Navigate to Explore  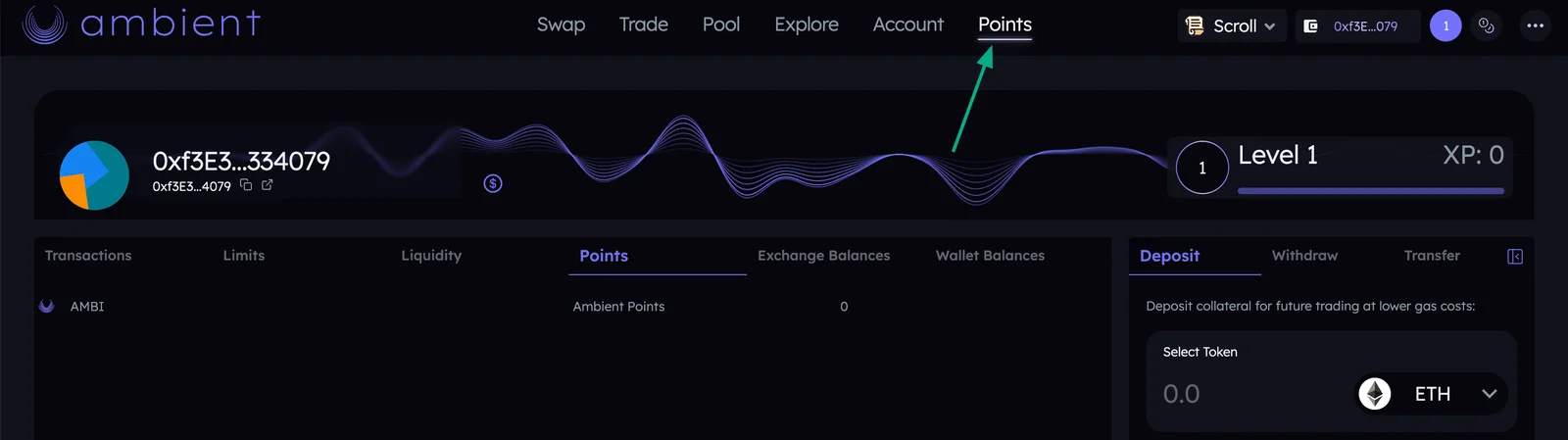point(807,24)
